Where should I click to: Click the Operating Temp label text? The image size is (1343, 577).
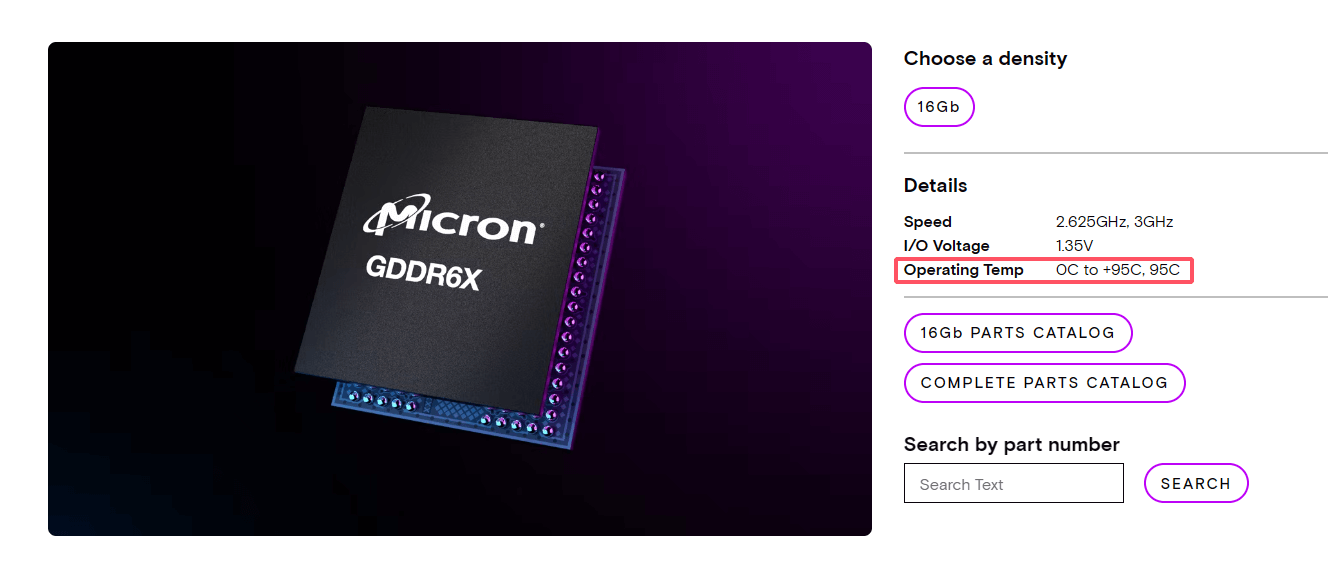963,270
